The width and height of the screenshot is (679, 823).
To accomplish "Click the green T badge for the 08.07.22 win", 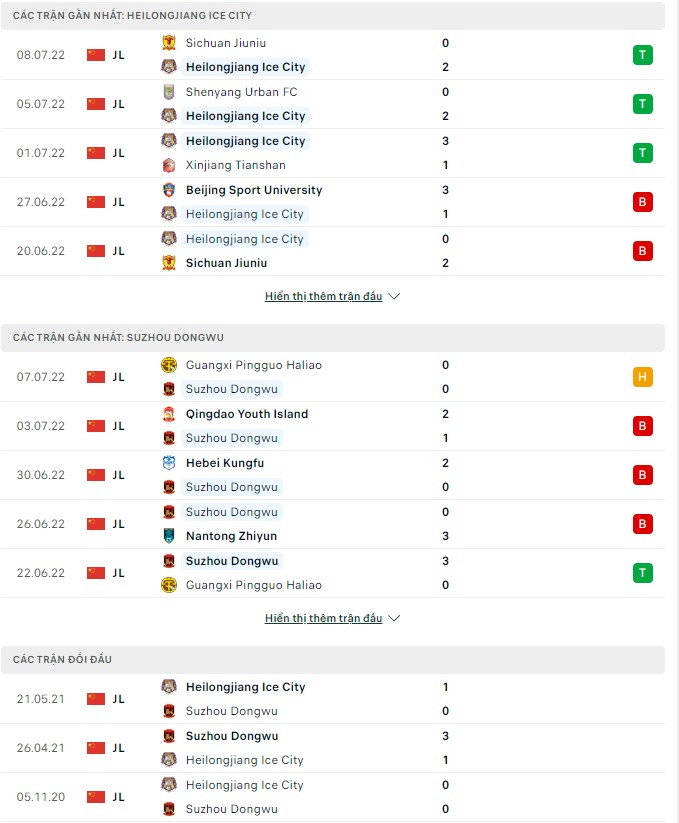I will pyautogui.click(x=642, y=55).
